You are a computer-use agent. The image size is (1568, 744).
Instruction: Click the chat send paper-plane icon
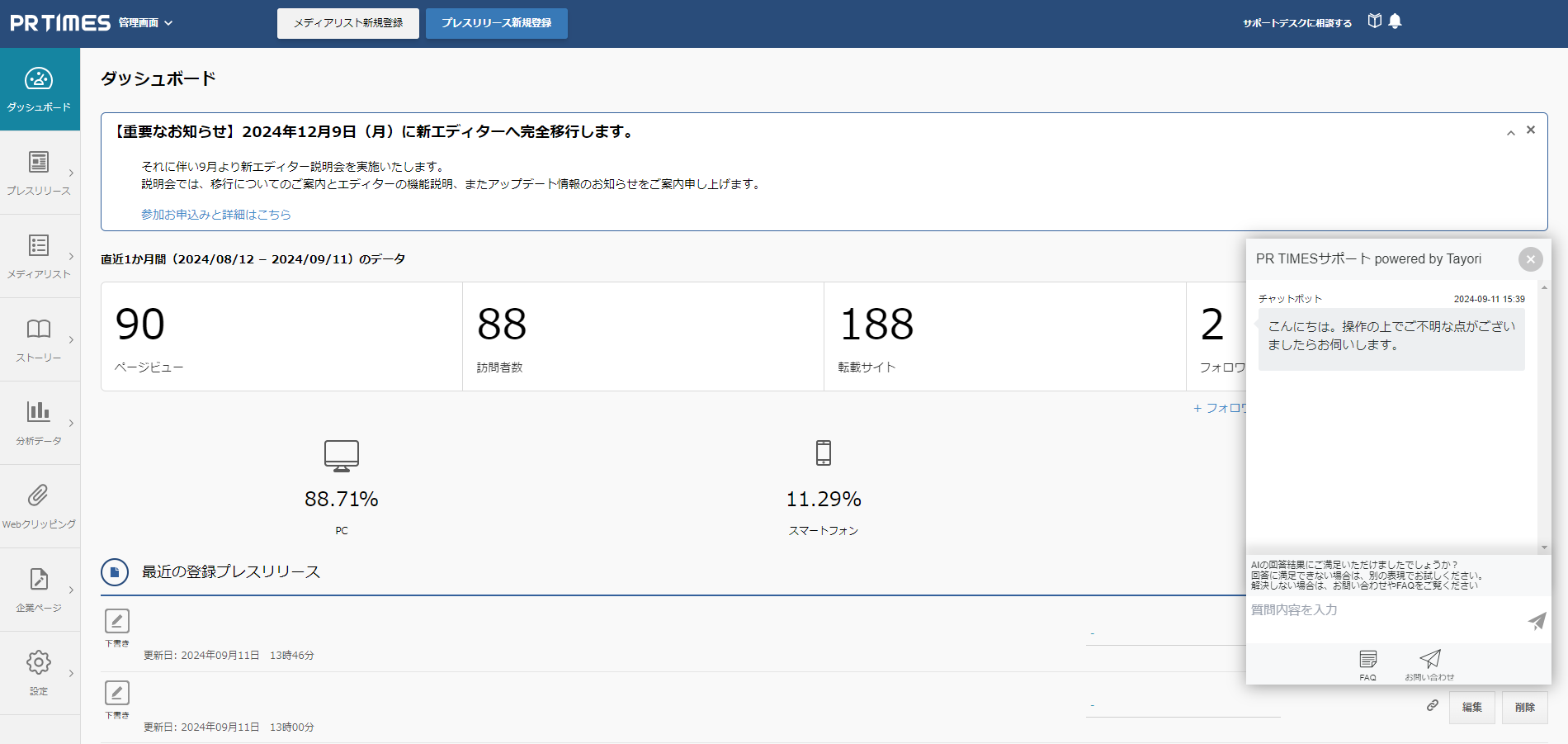point(1536,621)
